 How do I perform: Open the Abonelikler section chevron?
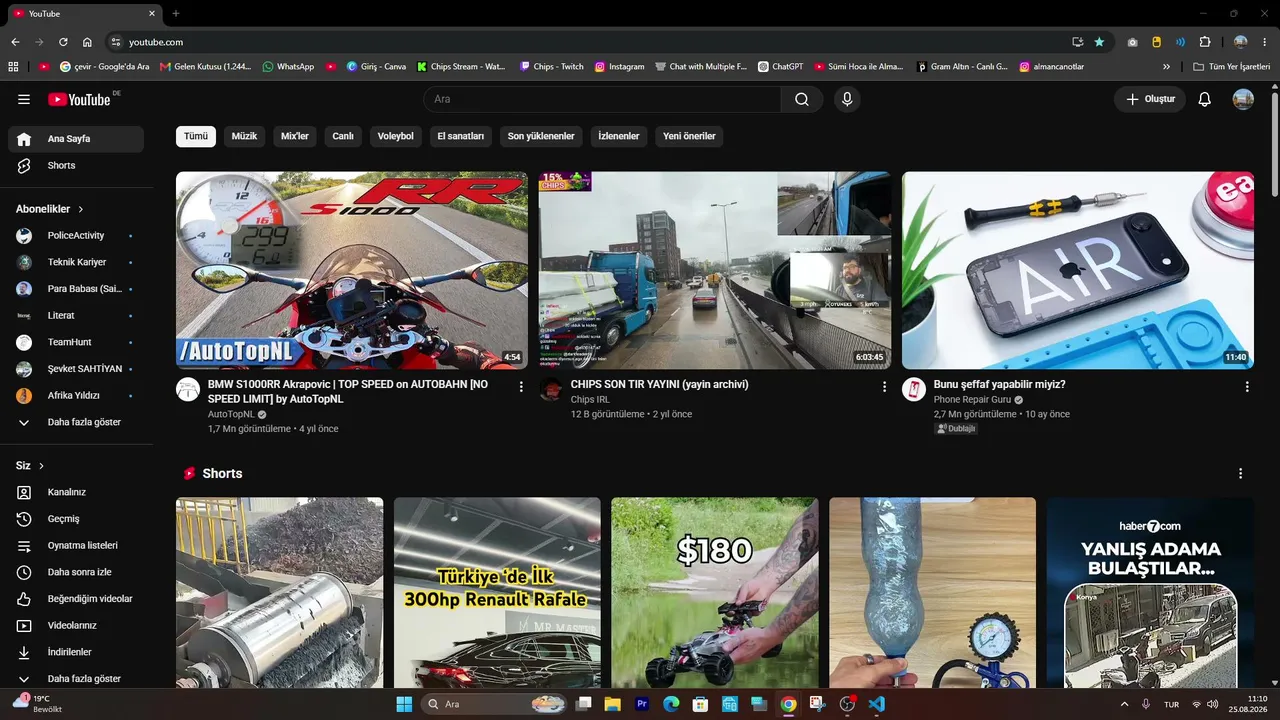[81, 209]
